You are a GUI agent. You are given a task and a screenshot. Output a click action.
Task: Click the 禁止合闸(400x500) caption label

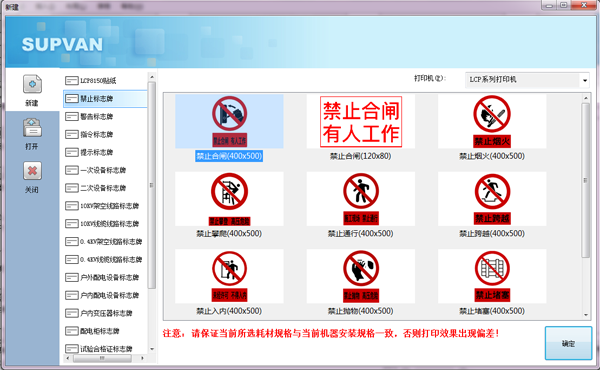pos(229,156)
